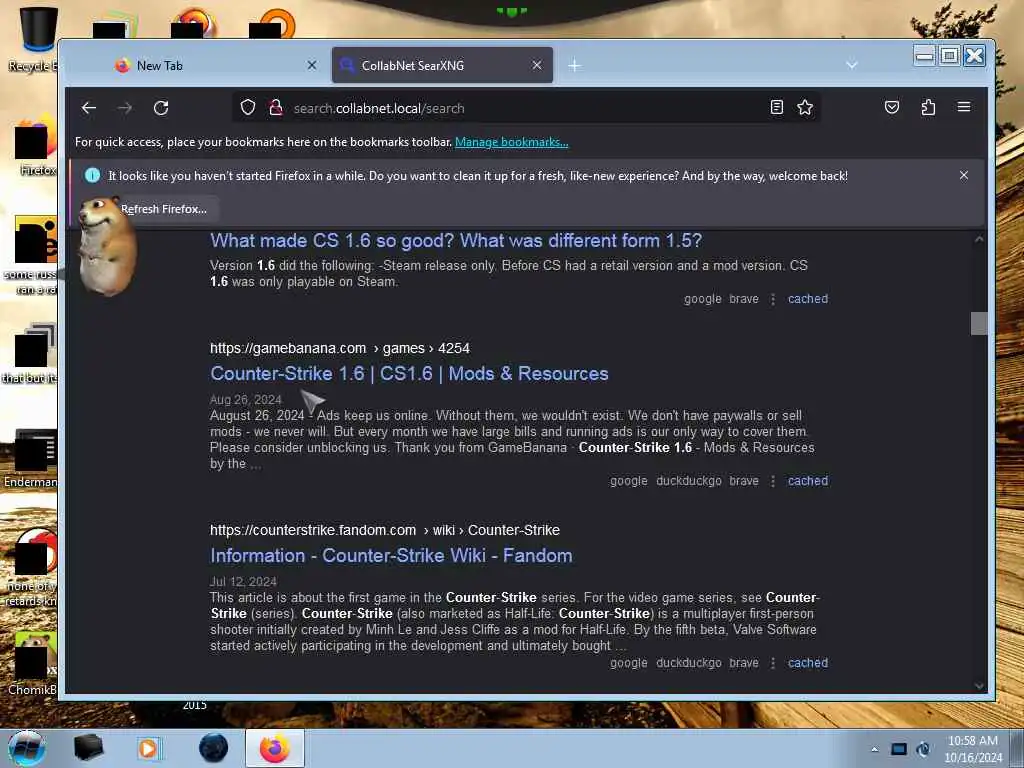
Task: Click the 'Aug 26, 2024' date text
Action: 246,400
